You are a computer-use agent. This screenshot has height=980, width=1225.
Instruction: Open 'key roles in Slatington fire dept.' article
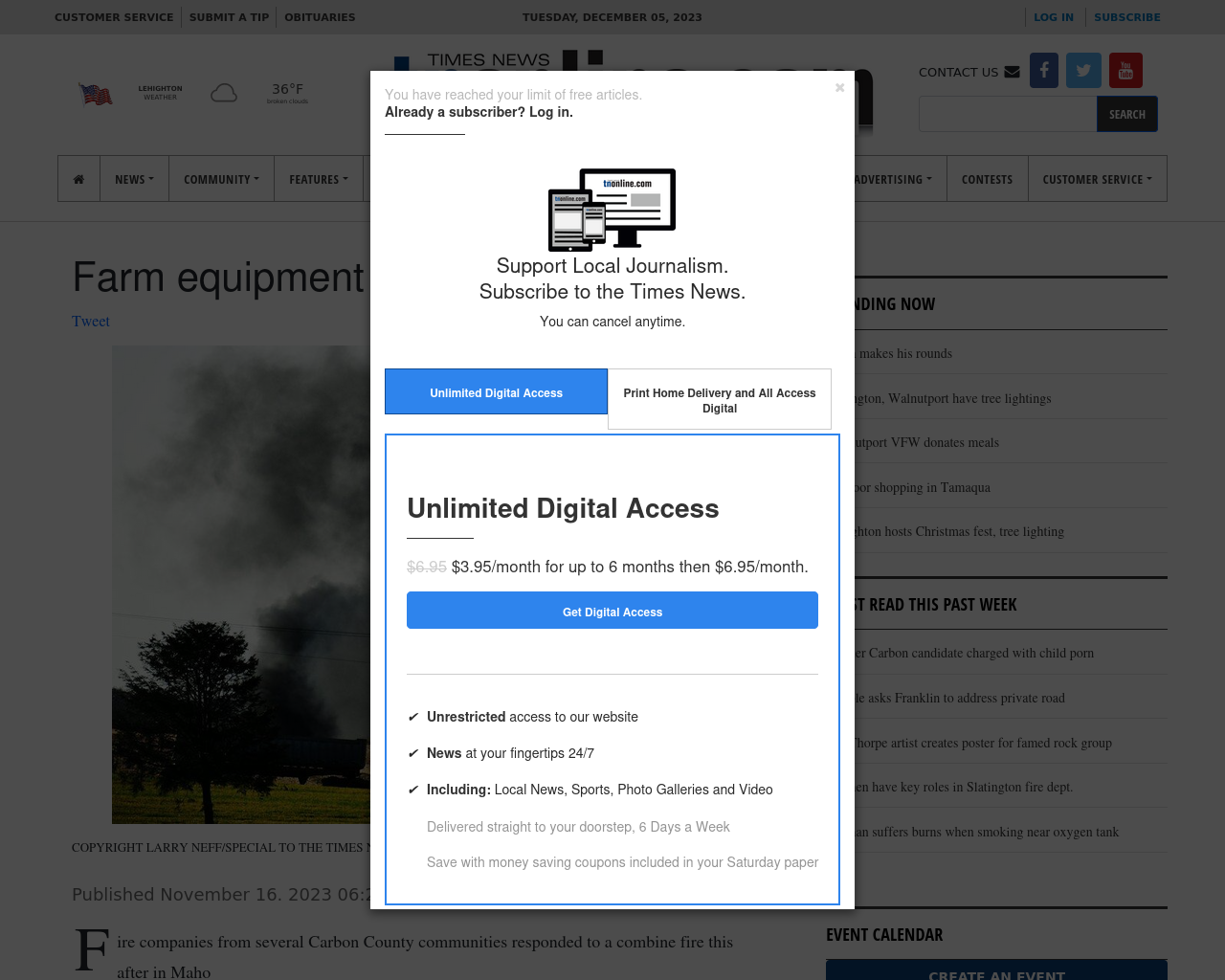(963, 787)
